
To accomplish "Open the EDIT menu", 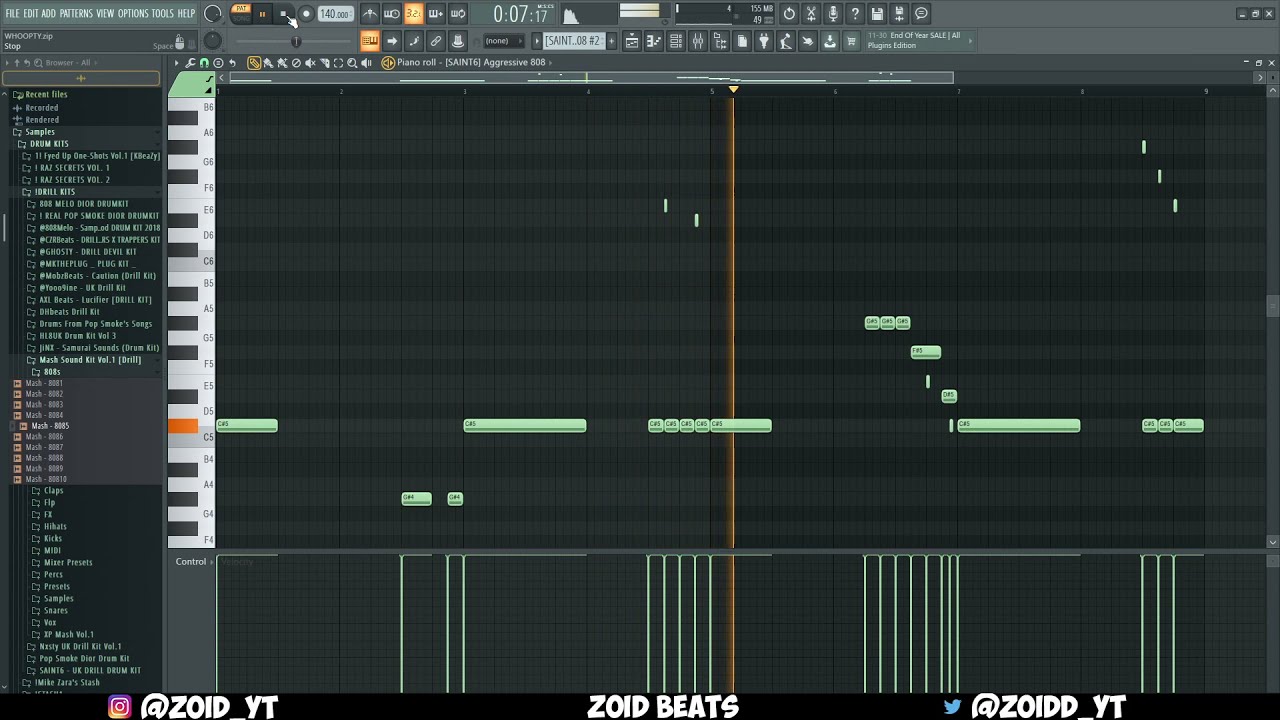I will coord(31,14).
